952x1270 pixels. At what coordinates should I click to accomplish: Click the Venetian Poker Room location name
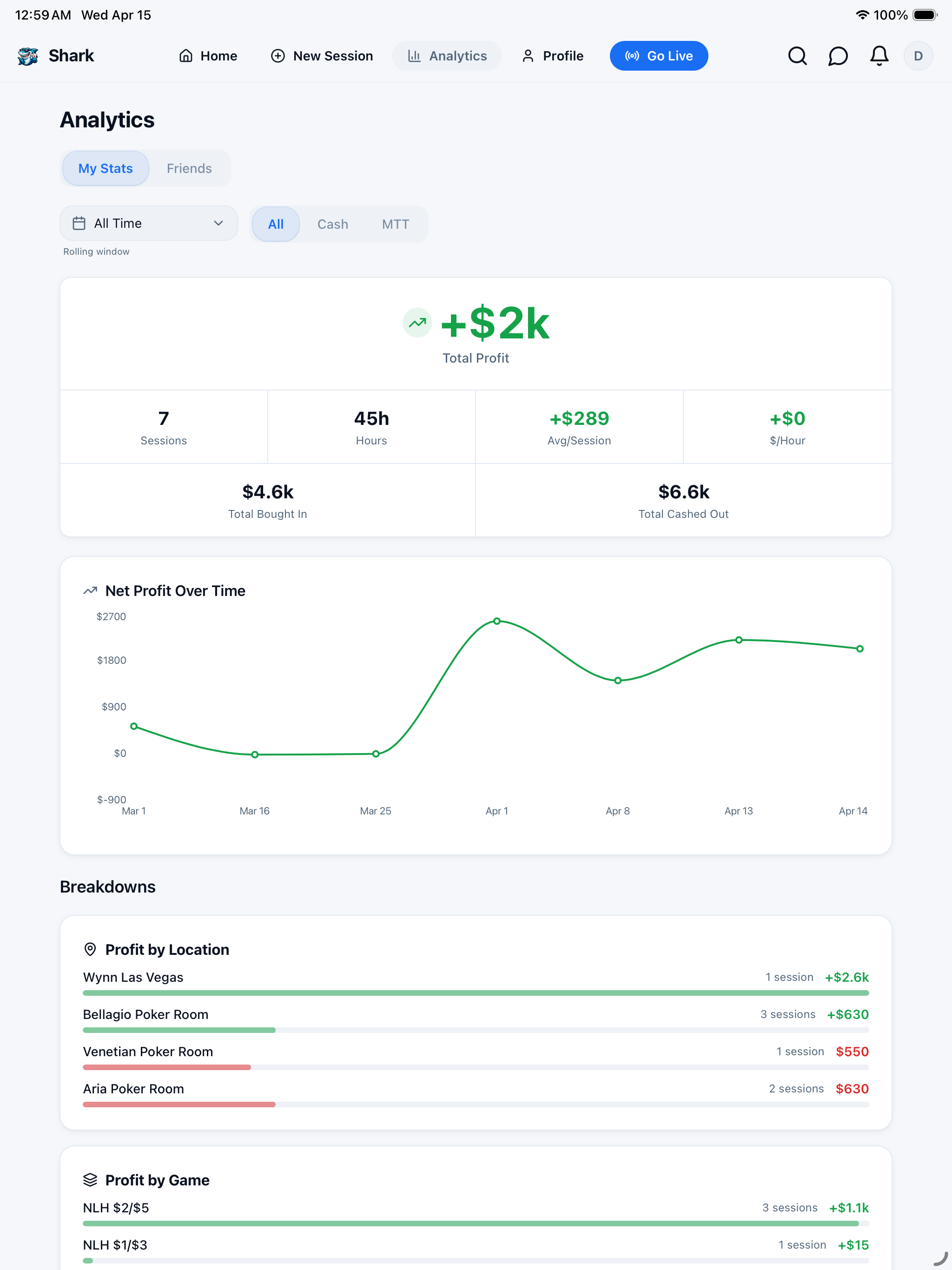tap(148, 1052)
